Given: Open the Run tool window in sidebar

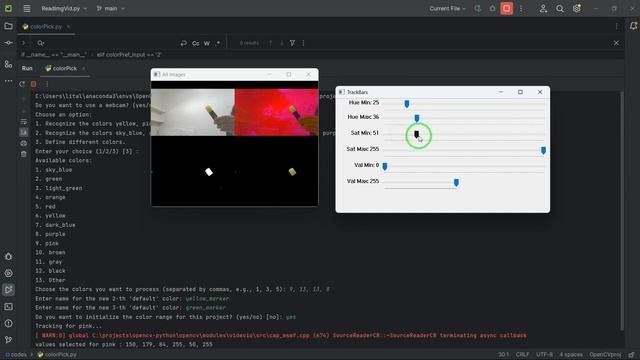Looking at the screenshot, I should pos(8,290).
